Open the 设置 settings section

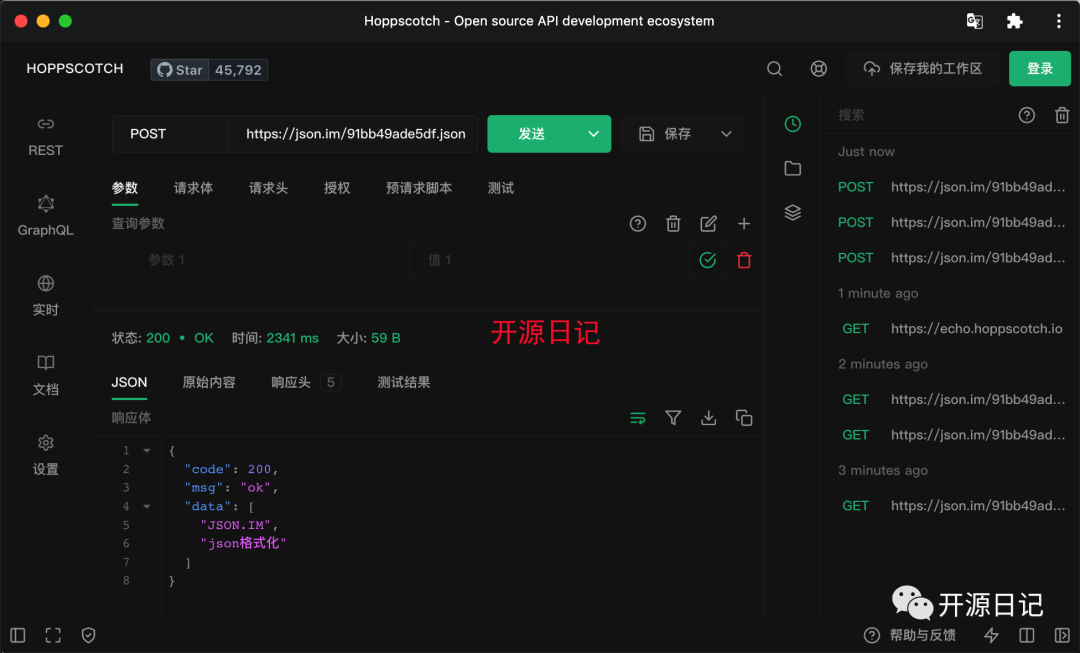coord(45,455)
